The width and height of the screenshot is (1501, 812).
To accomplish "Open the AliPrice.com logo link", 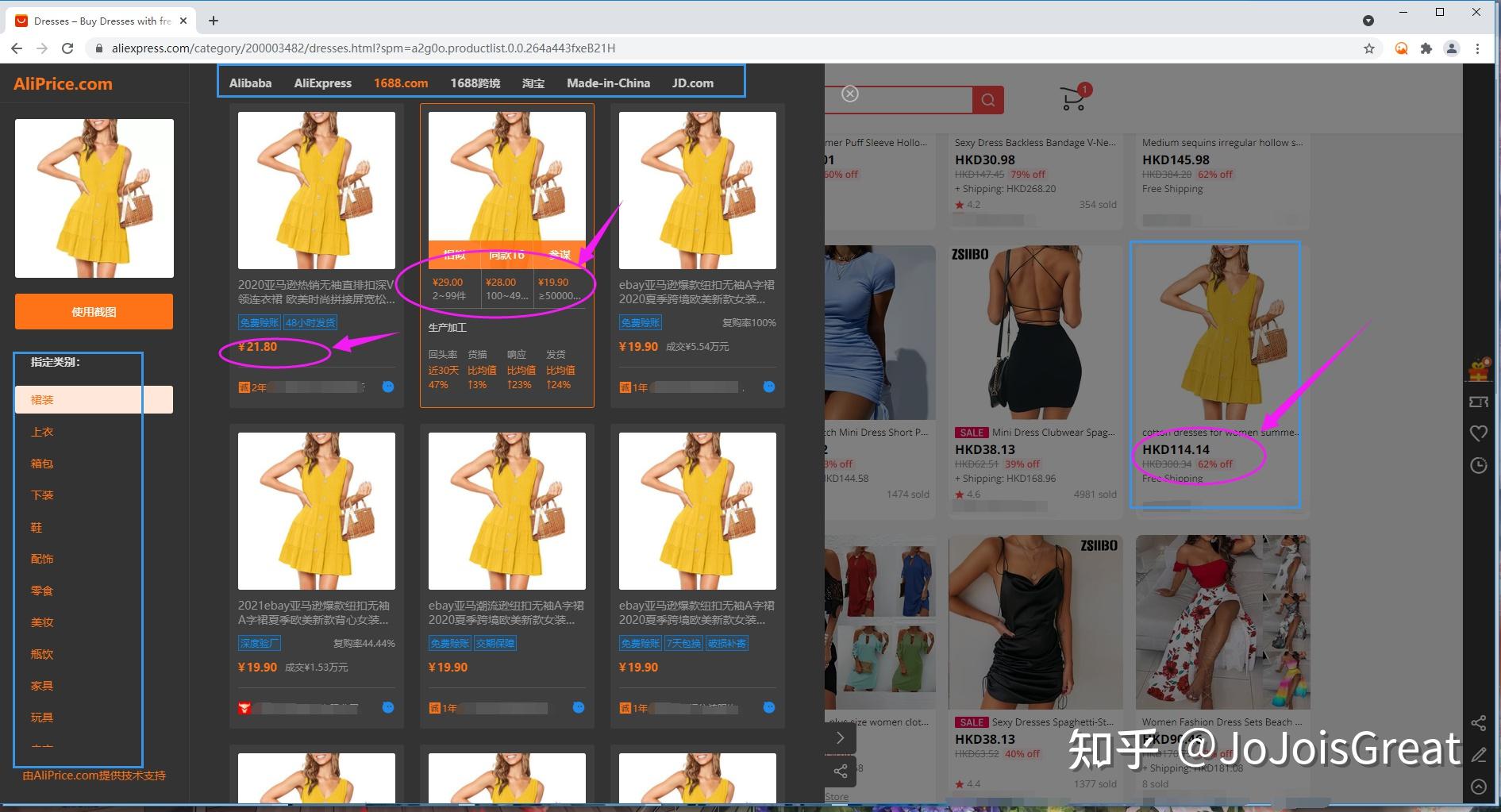I will (63, 83).
